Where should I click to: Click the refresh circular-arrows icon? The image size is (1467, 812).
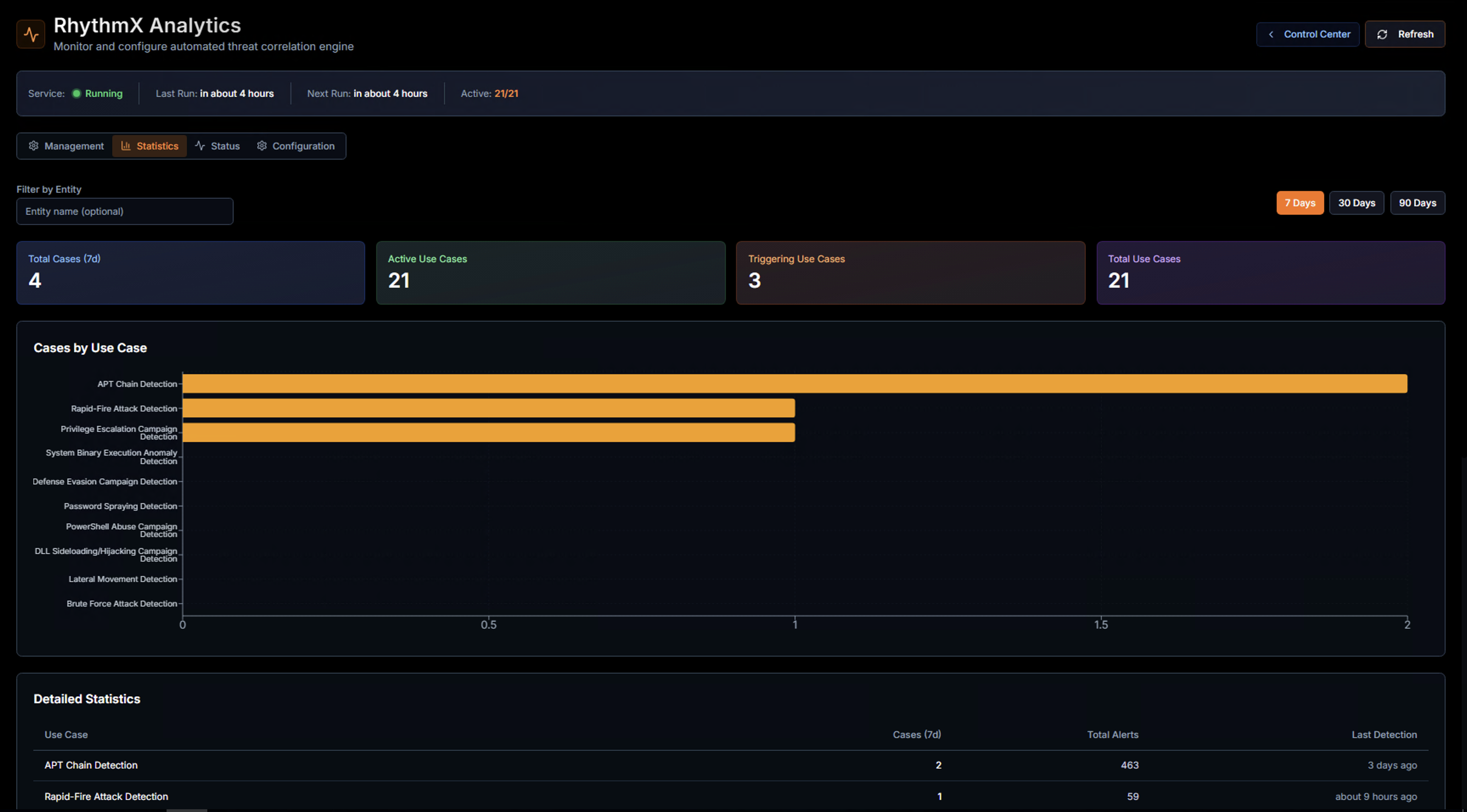(1383, 34)
